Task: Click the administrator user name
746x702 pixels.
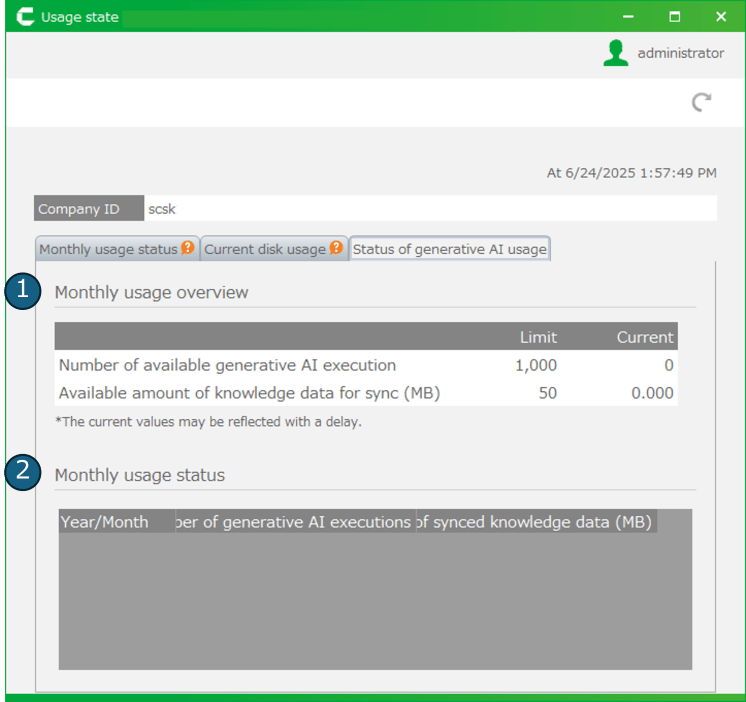Action: click(680, 53)
